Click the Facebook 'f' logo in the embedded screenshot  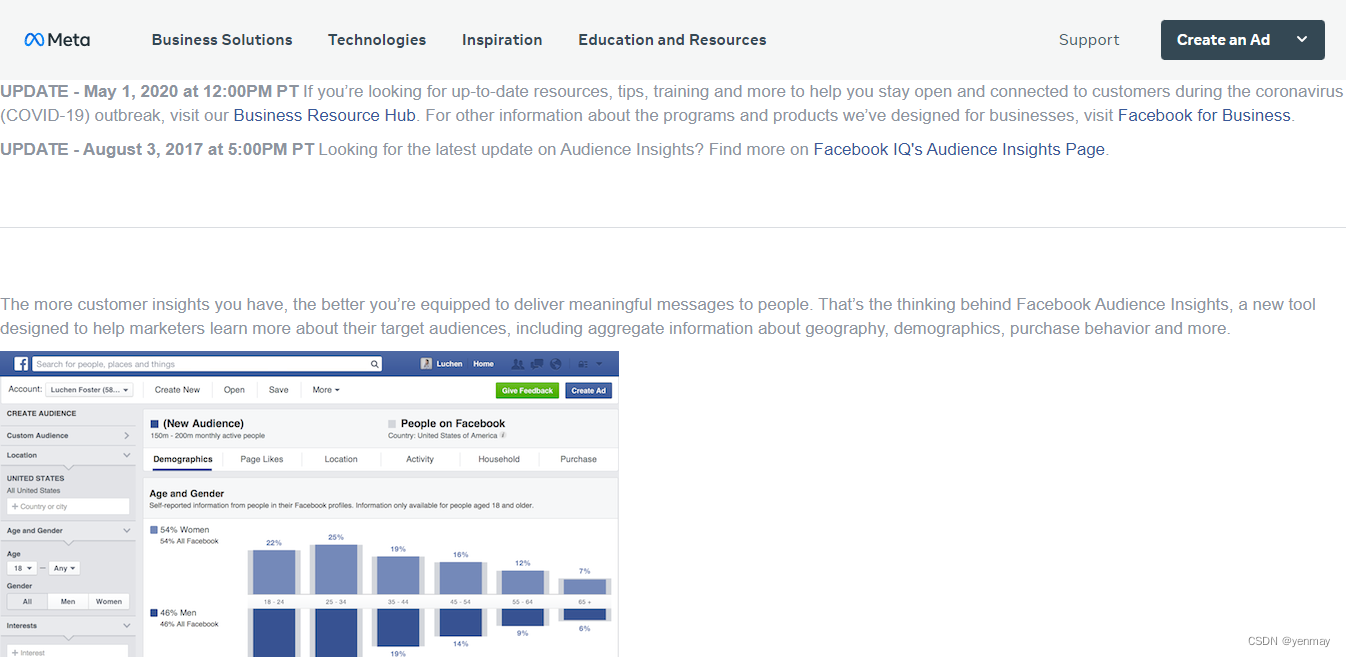(21, 364)
